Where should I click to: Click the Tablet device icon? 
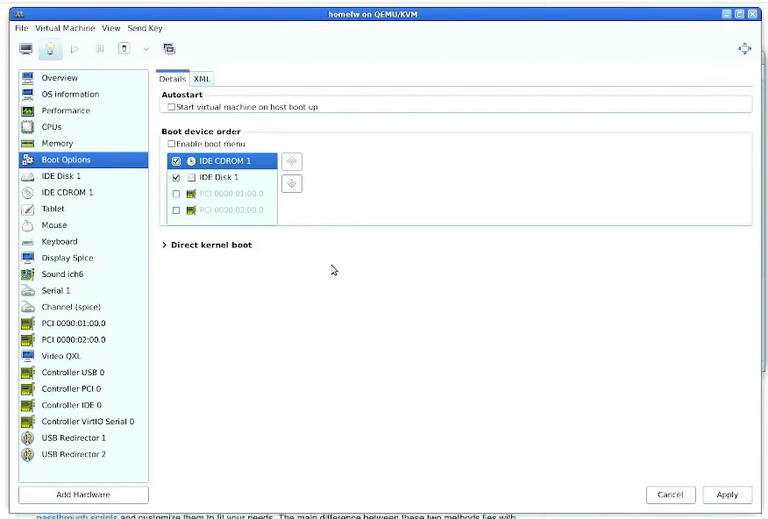[28, 209]
